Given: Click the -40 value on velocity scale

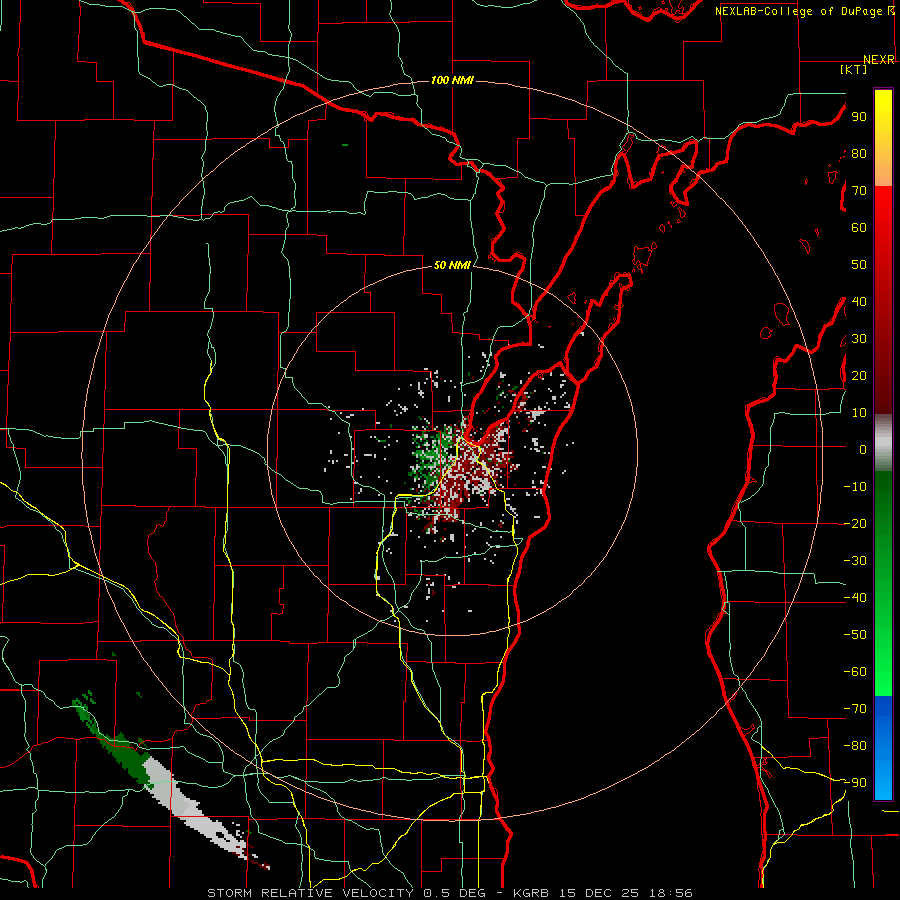Looking at the screenshot, I should click(855, 598).
